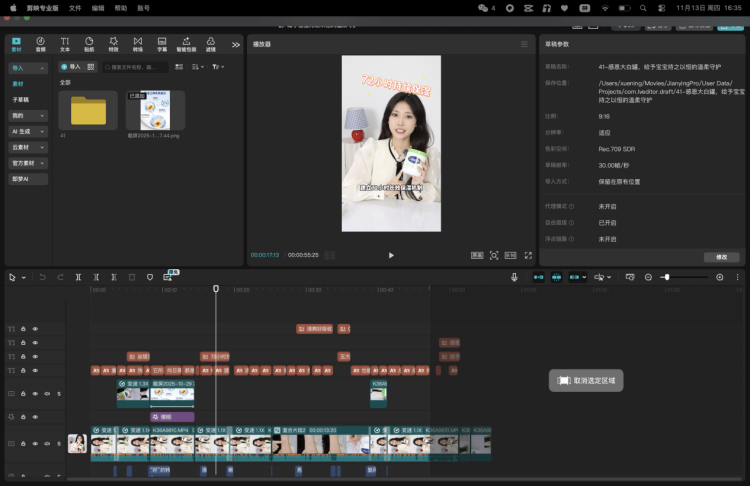Open the 音频 (Audio) panel
The image size is (750, 486).
pos(40,44)
